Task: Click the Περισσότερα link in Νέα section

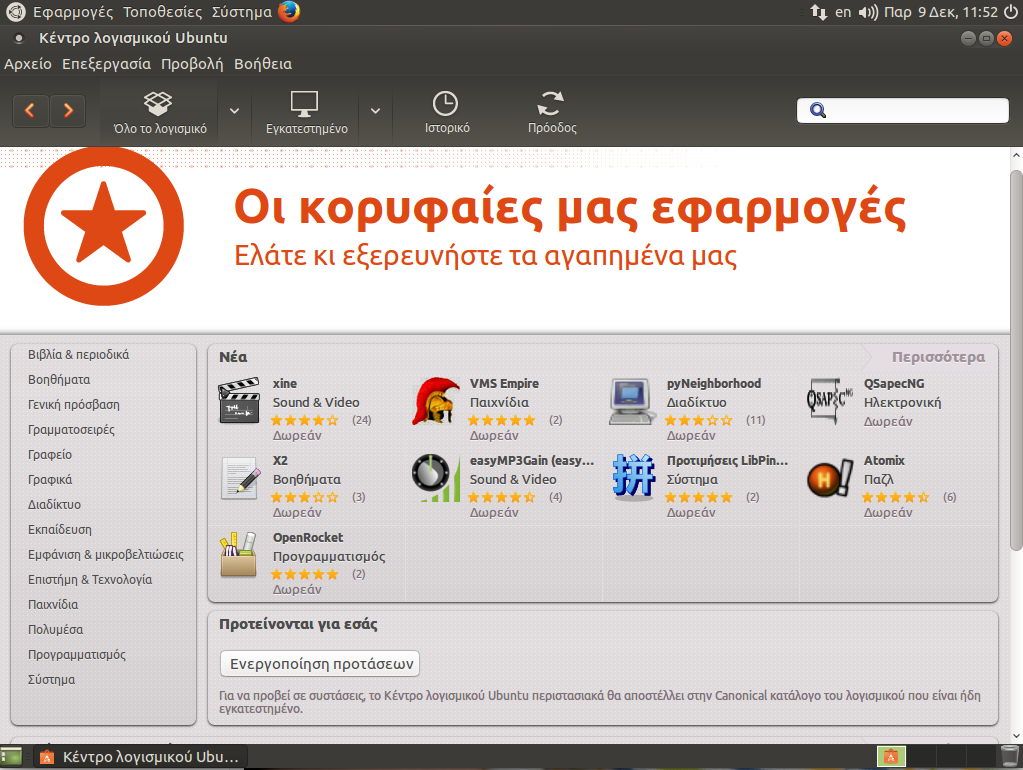Action: [x=938, y=357]
